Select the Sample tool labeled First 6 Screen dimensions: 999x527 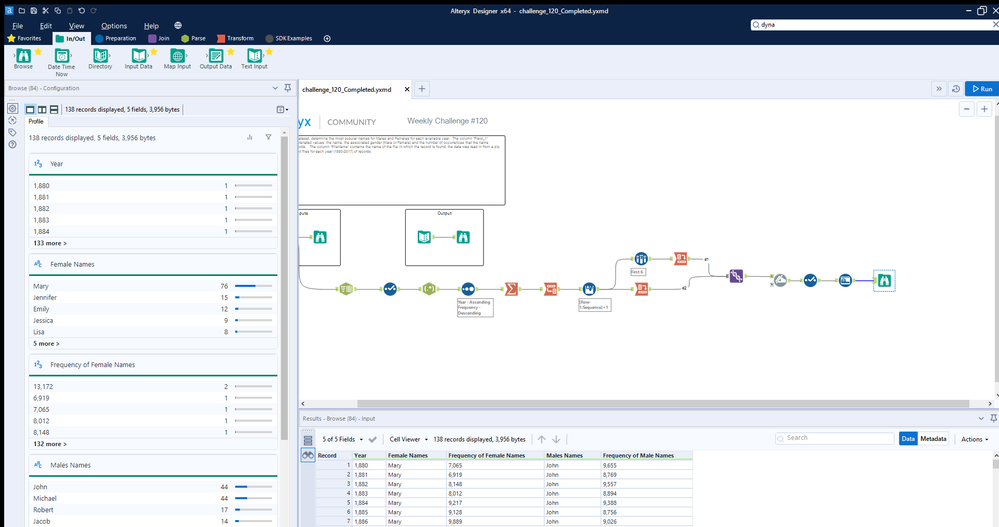click(x=640, y=259)
